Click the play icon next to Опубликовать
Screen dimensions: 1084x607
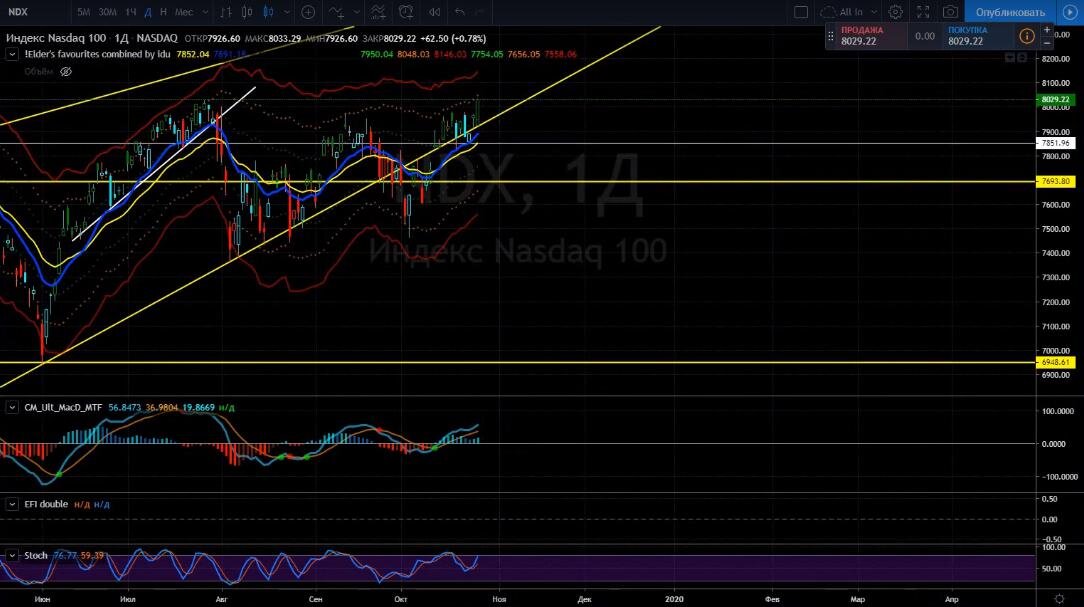coord(1069,12)
